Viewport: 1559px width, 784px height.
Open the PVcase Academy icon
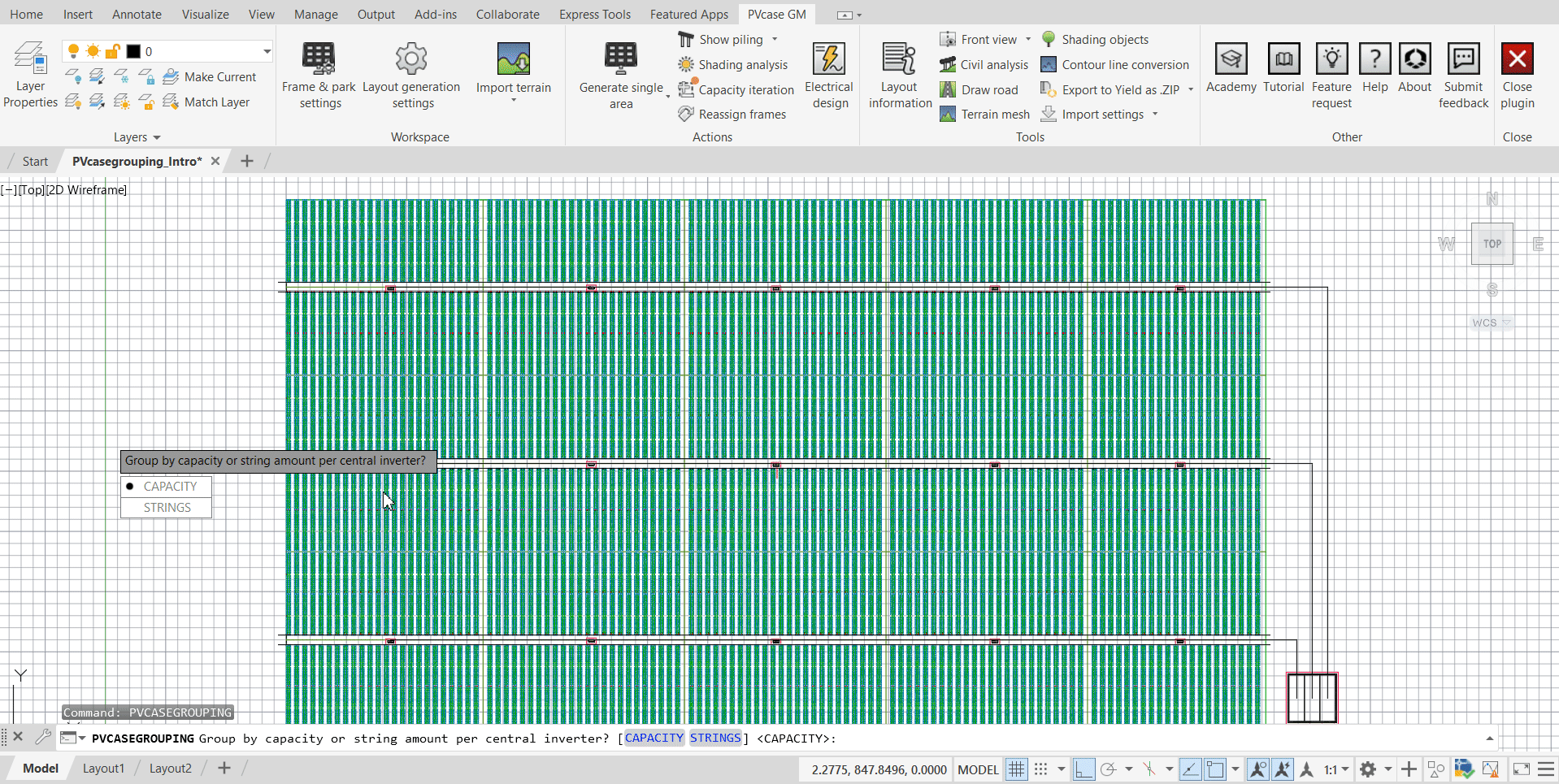coord(1231,60)
